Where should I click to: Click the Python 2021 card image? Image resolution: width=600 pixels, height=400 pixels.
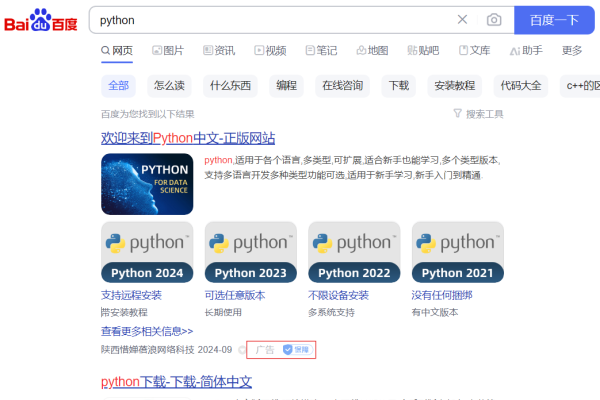point(458,252)
